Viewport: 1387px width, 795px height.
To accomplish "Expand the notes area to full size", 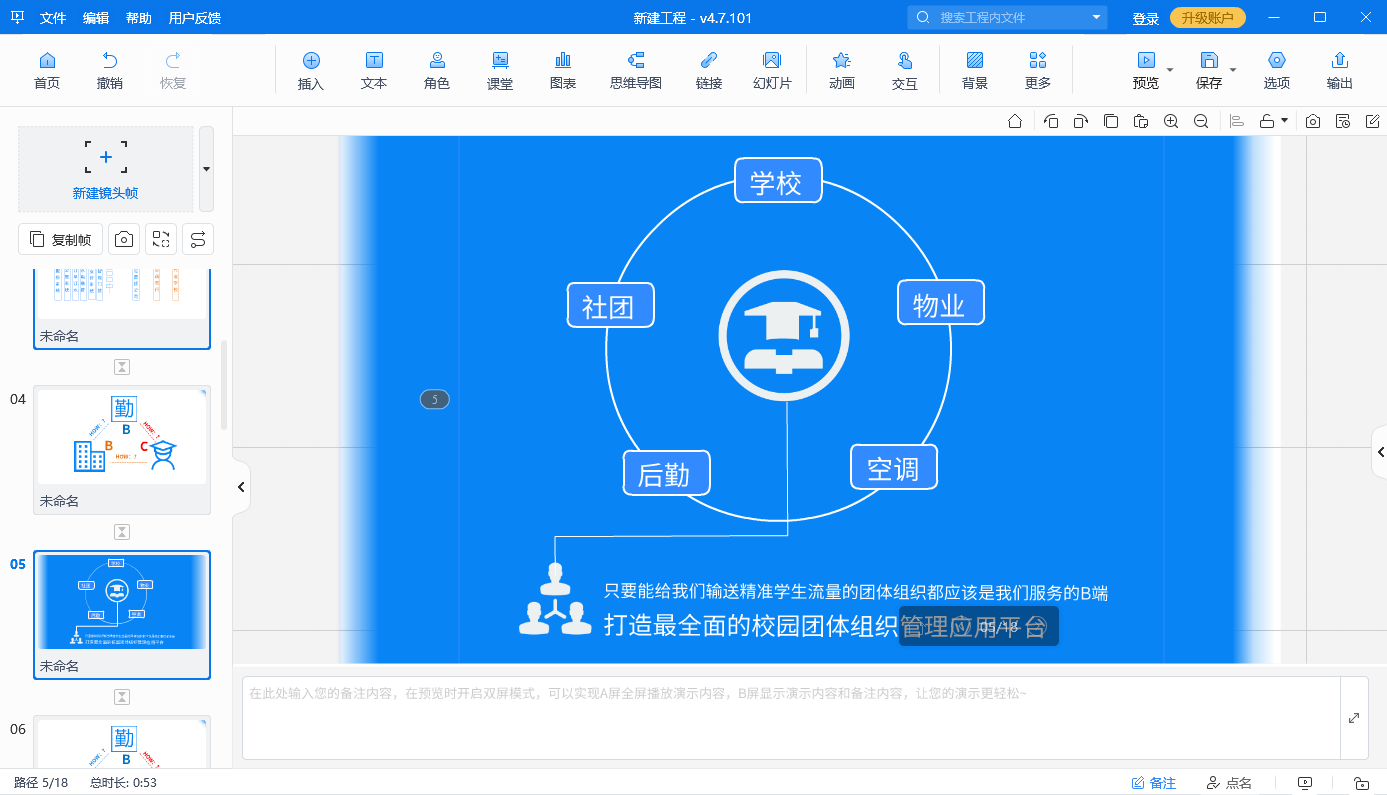I will click(x=1354, y=718).
